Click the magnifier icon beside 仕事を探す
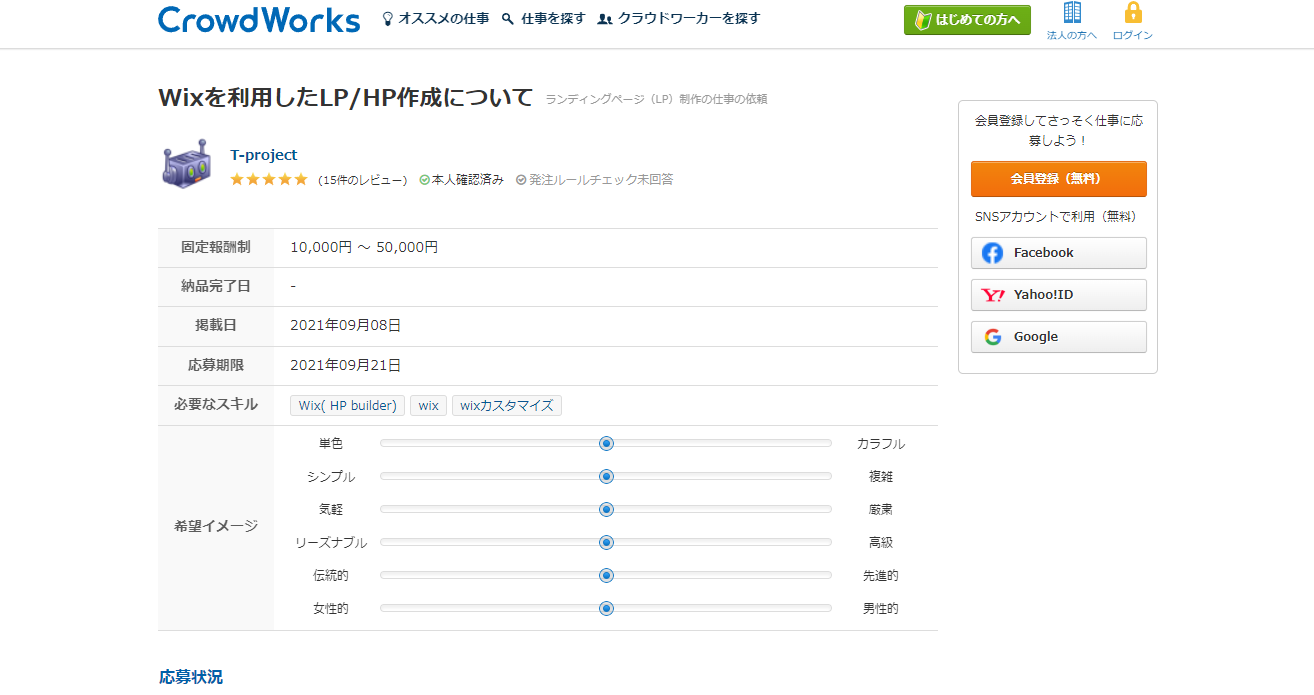 pos(508,19)
